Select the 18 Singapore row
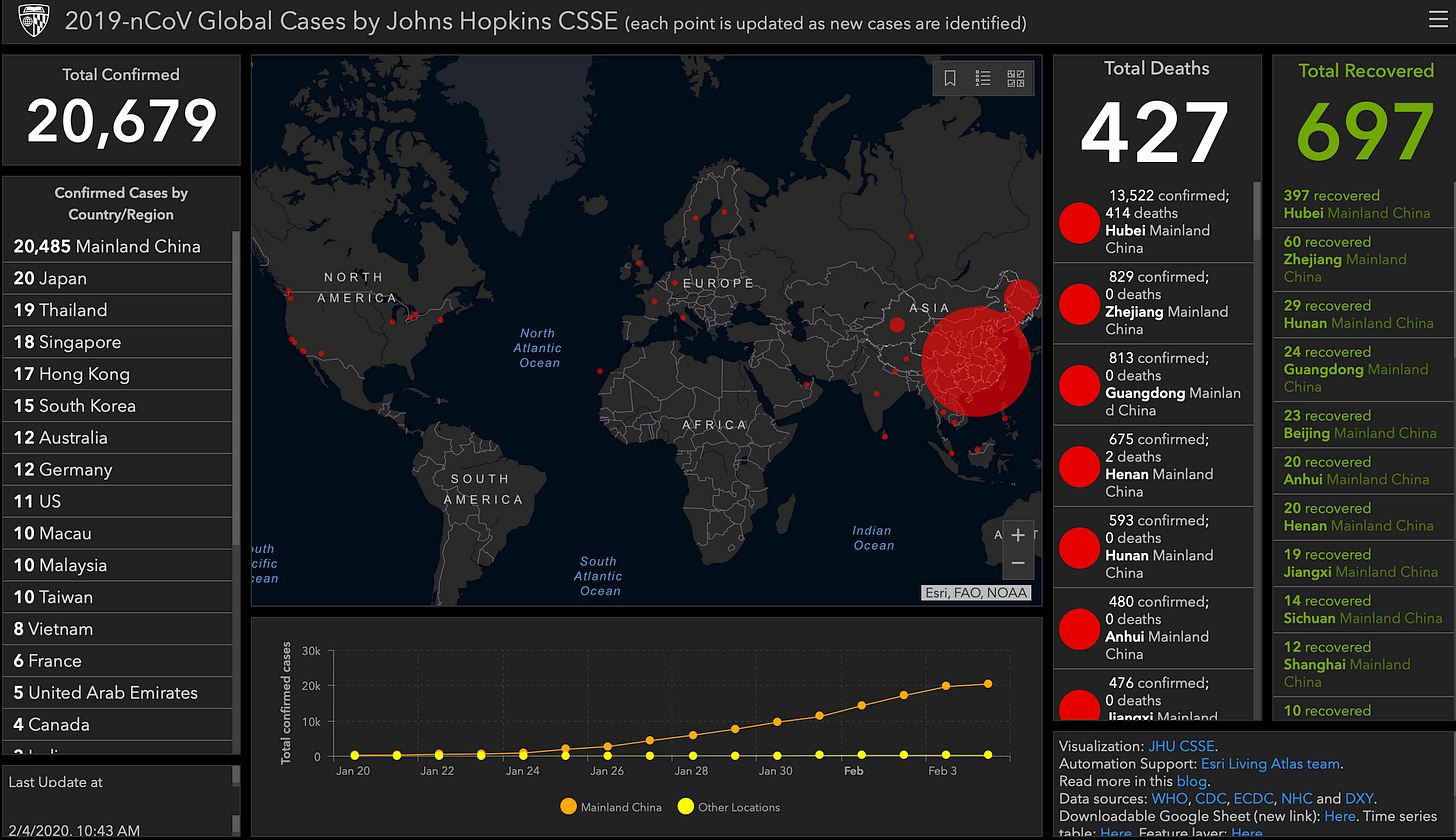Screen dimensions: 1456x840 (118, 342)
